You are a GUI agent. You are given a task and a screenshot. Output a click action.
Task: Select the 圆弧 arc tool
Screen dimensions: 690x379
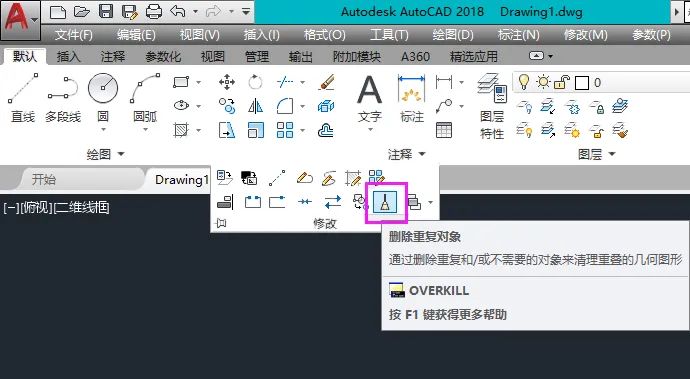coord(145,98)
